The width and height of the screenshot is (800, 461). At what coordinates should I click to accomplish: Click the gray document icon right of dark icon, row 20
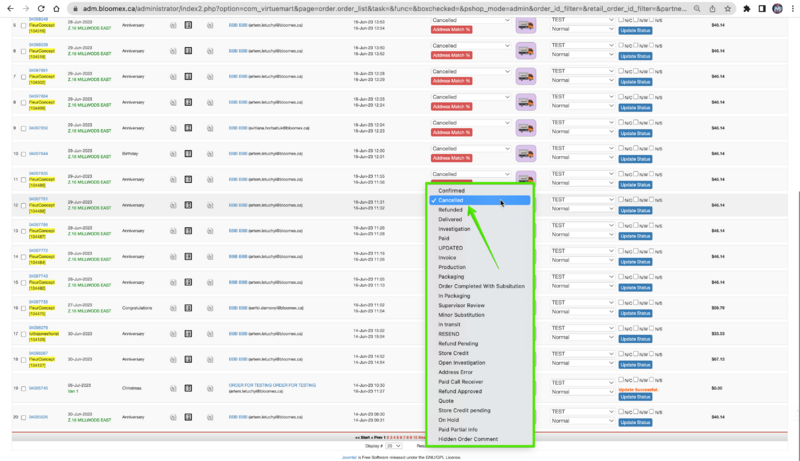[x=210, y=417]
